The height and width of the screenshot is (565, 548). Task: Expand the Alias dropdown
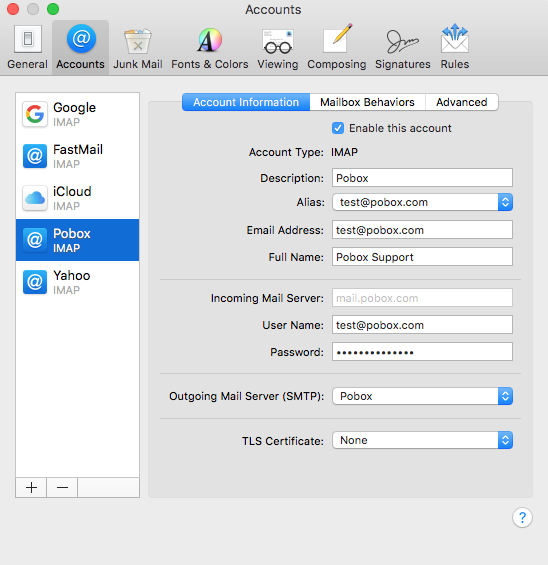click(x=422, y=202)
